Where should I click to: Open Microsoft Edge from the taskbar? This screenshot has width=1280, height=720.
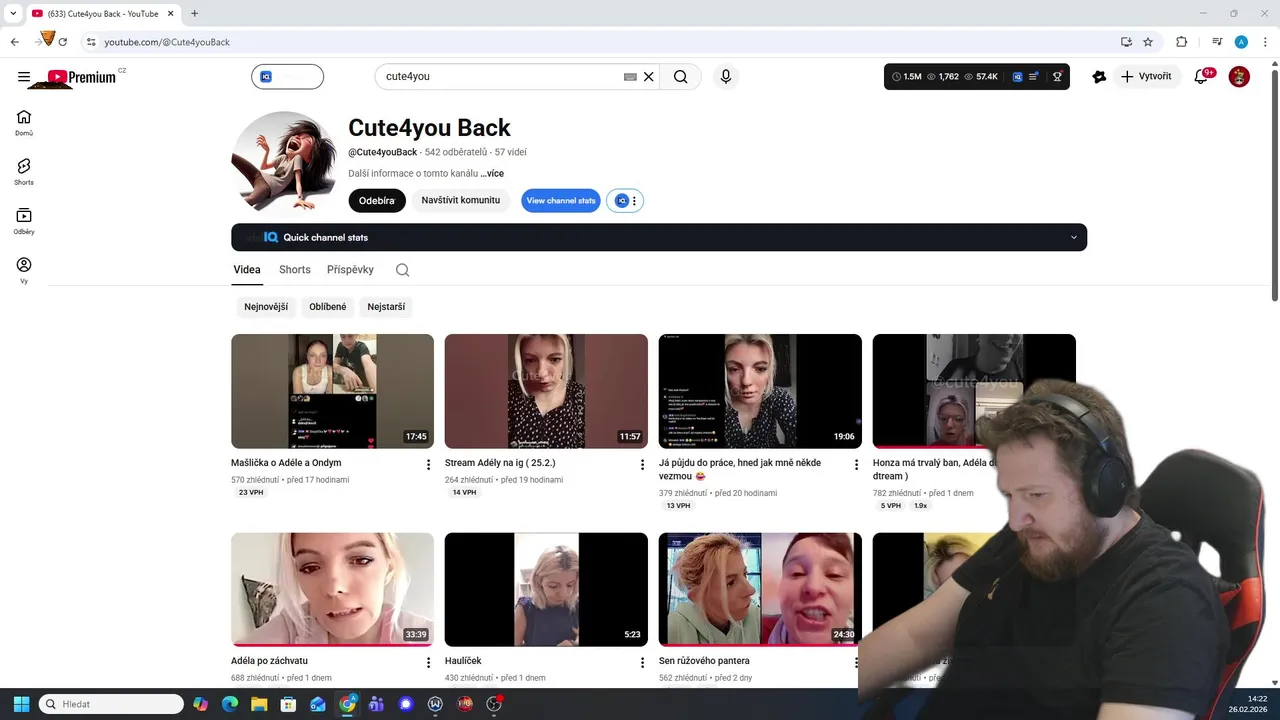(x=229, y=704)
